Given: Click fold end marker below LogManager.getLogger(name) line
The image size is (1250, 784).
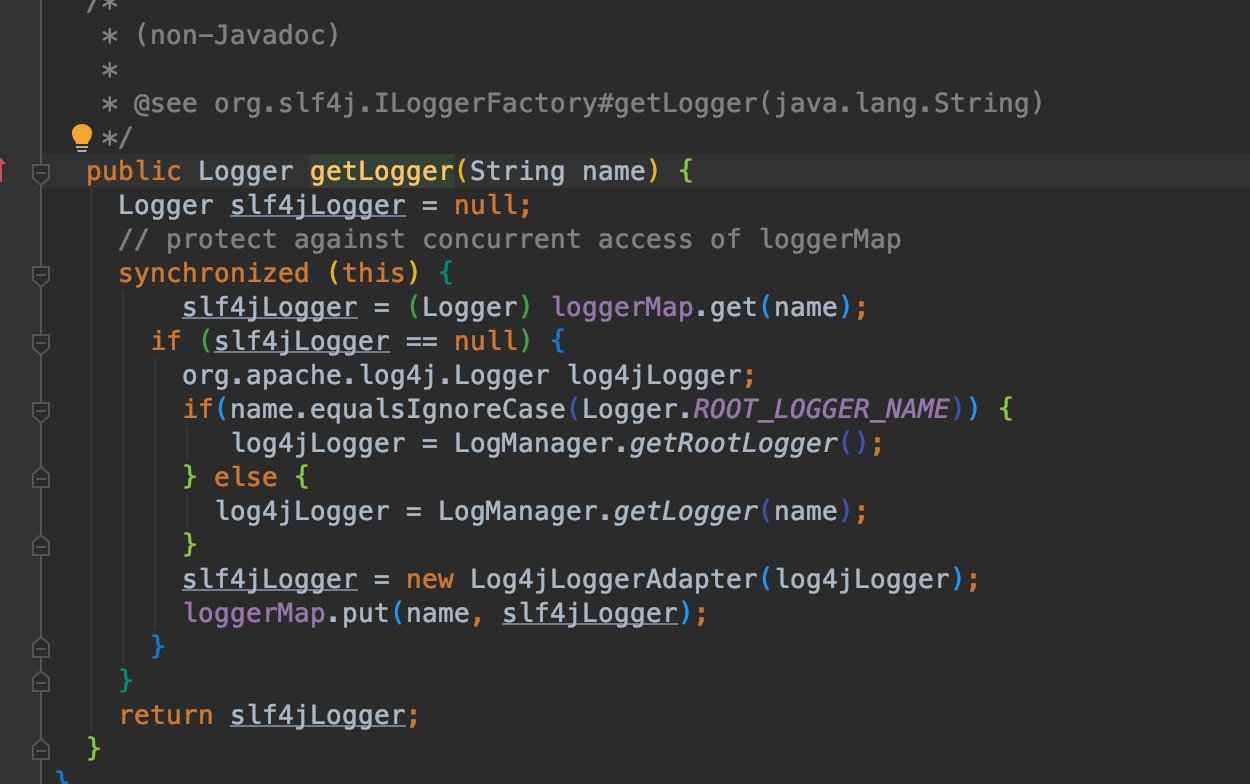Looking at the screenshot, I should click(41, 545).
